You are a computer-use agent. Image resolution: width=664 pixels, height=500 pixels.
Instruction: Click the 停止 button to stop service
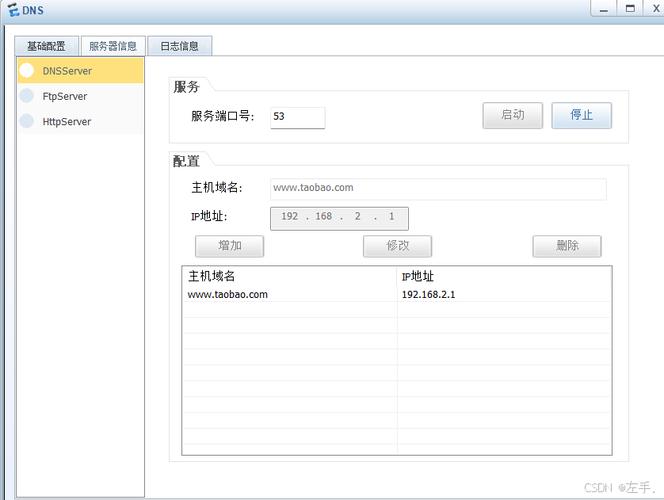(581, 115)
